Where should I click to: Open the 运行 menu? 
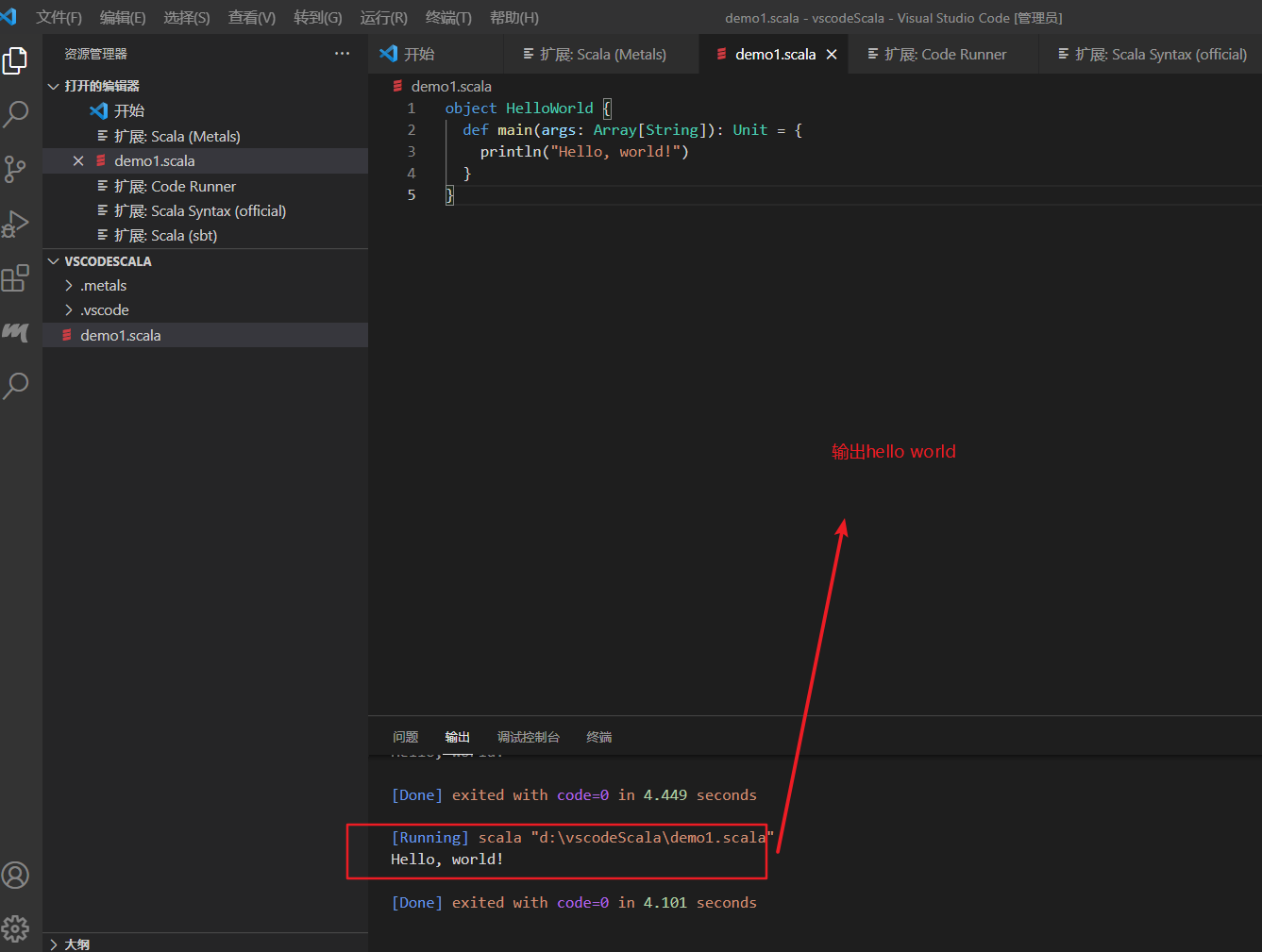point(382,17)
